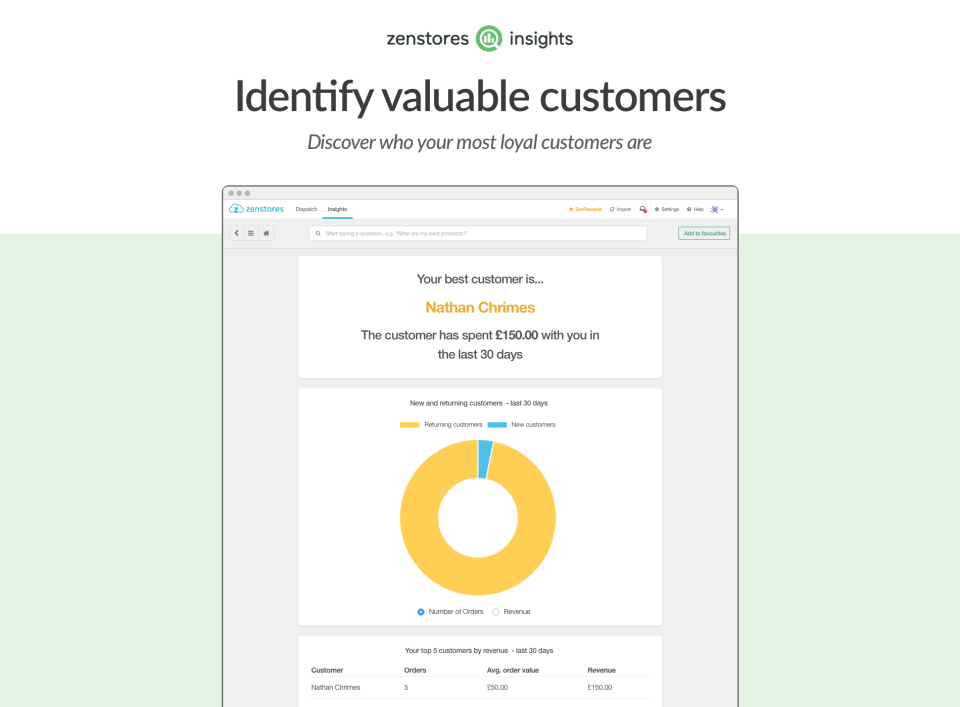Click the Import button
Image resolution: width=960 pixels, height=707 pixels.
[x=620, y=209]
